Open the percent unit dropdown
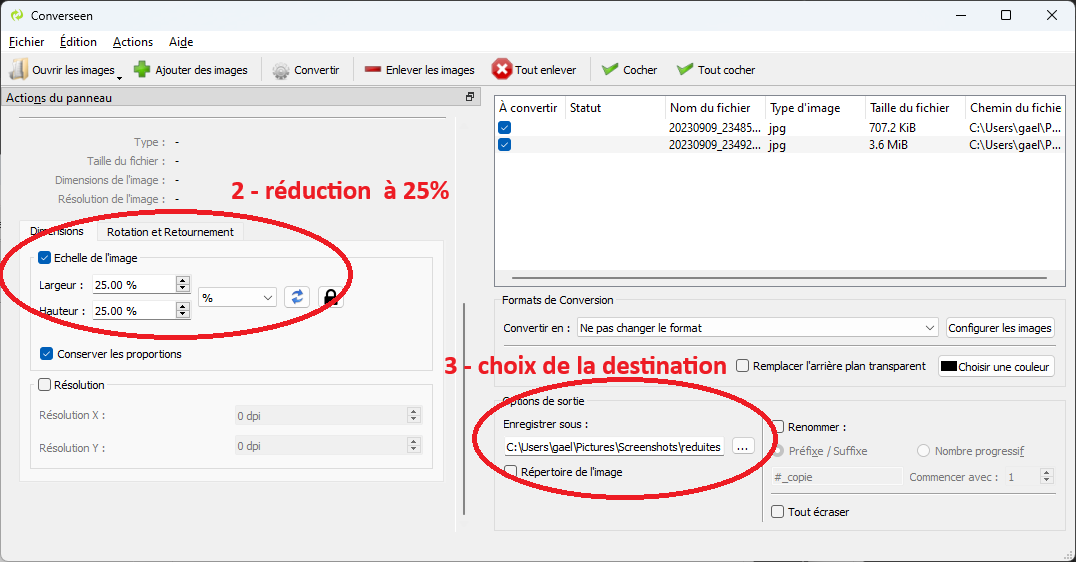The image size is (1076, 562). coord(238,298)
